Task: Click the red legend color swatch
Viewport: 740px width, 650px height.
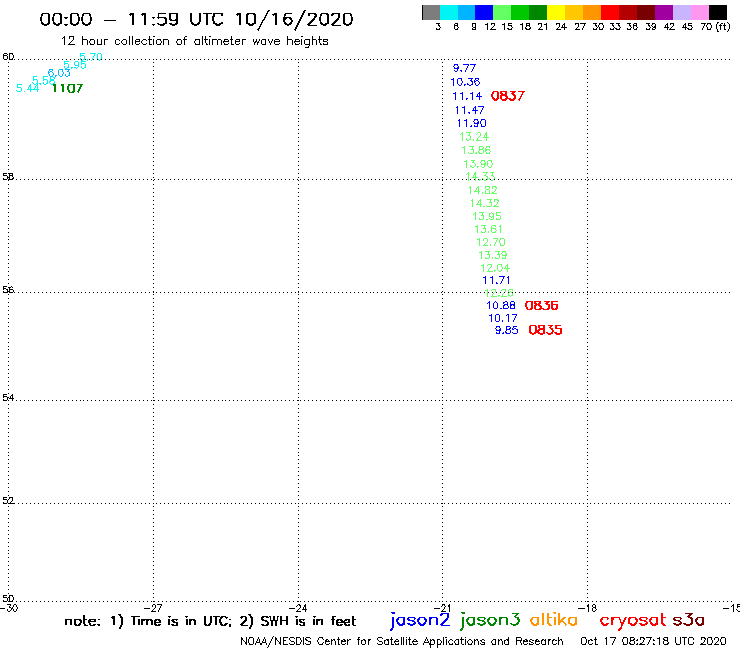Action: coord(610,12)
